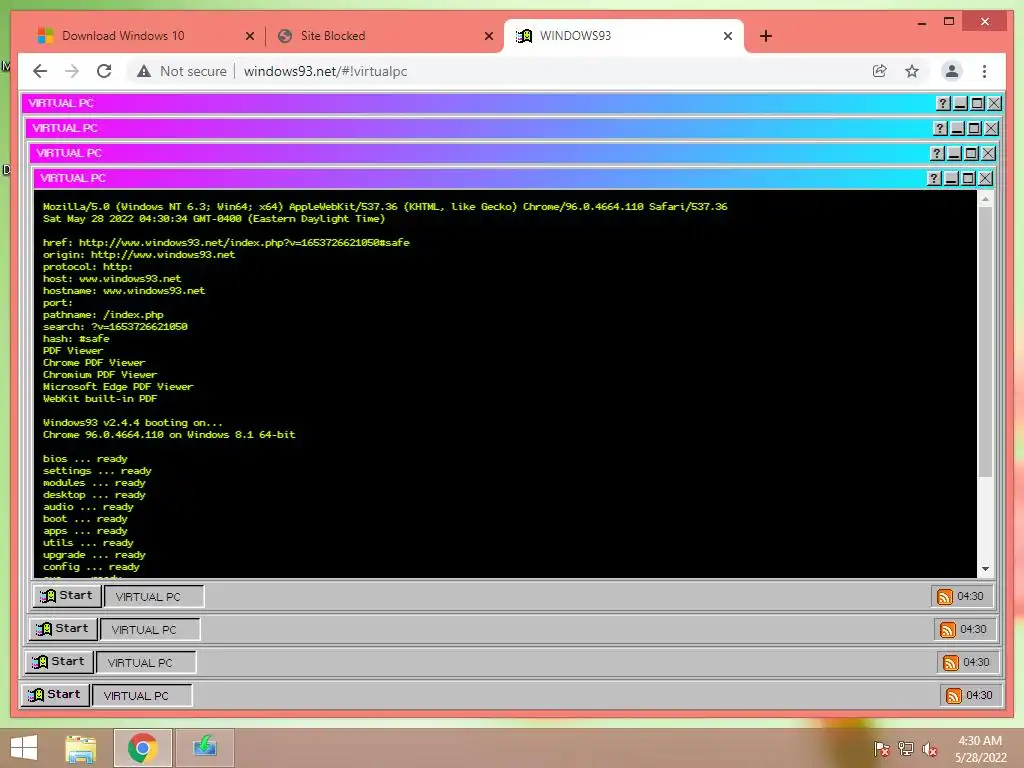Screen dimensions: 1024x768
Task: Bookmark this page with the star
Action: (x=912, y=71)
